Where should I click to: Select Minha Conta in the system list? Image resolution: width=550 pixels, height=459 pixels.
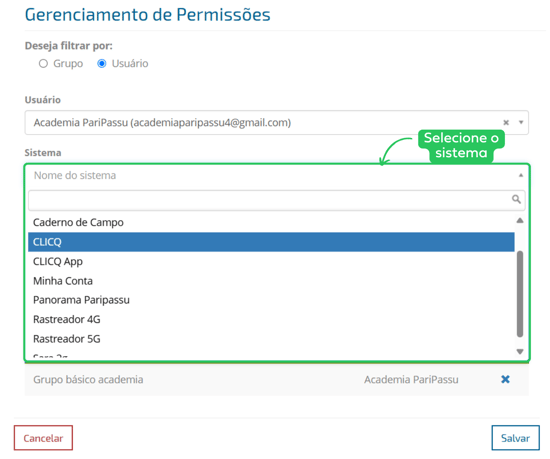coord(271,281)
